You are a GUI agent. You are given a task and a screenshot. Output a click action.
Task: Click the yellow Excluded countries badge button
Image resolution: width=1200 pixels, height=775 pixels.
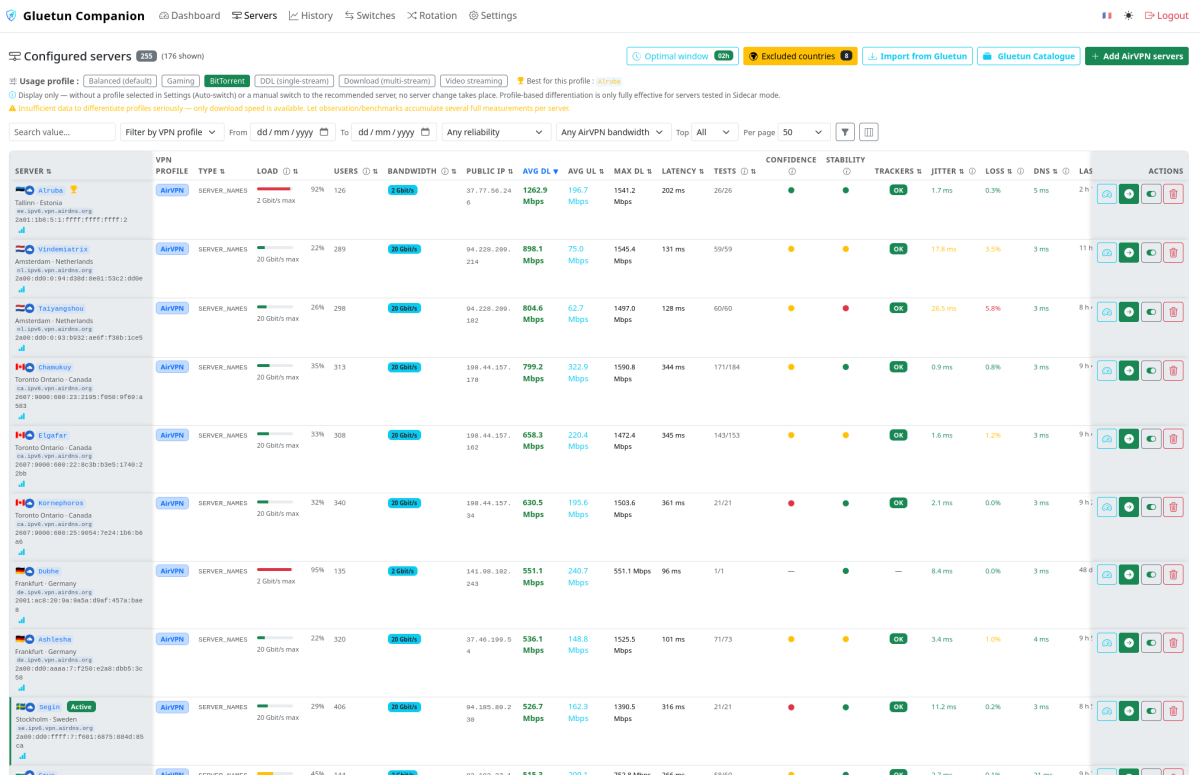click(800, 56)
